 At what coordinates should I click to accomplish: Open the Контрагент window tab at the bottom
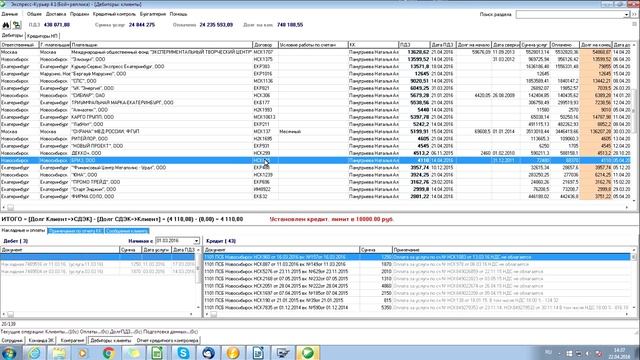point(72,340)
